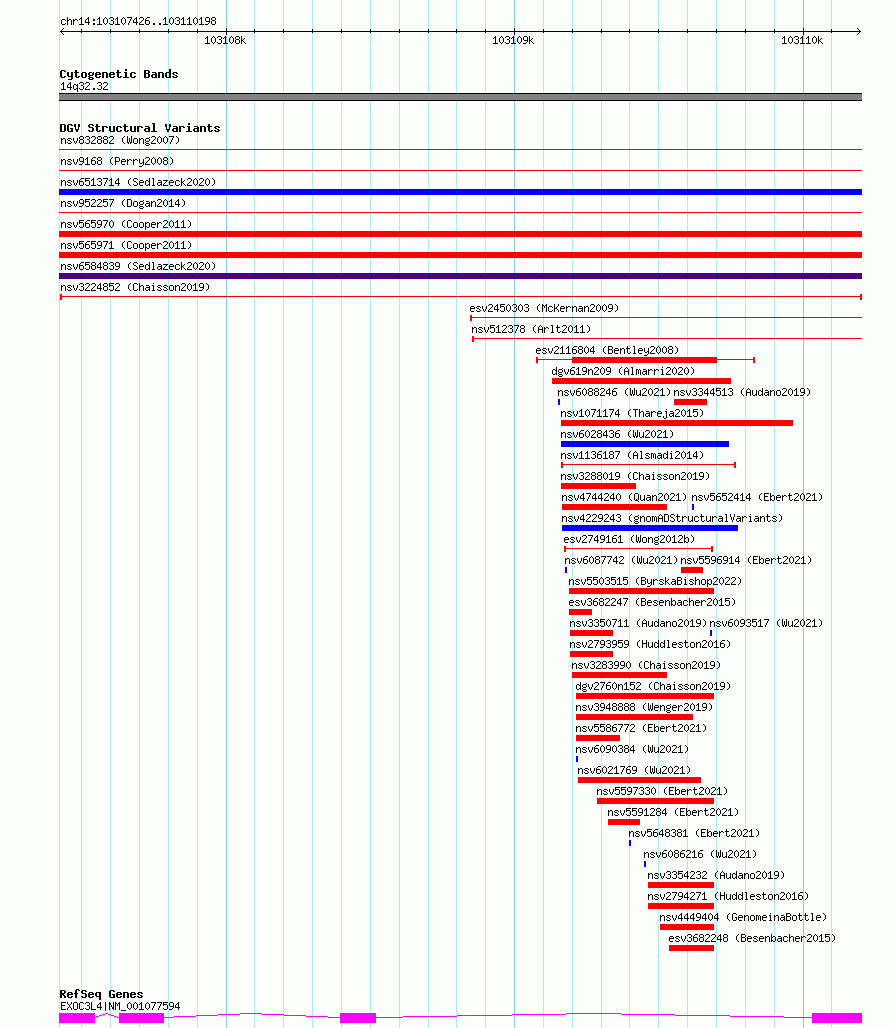Screen dimensions: 890x1028
Task: Click the blue bar under nsv6513714
Action: click(460, 192)
